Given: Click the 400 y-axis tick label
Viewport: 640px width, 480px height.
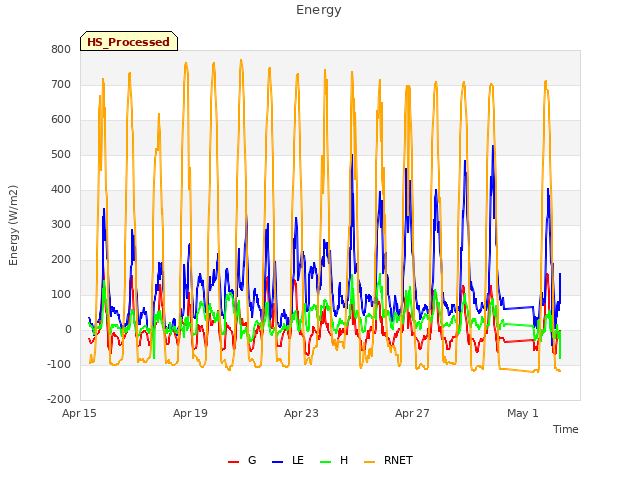Looking at the screenshot, I should tap(61, 189).
